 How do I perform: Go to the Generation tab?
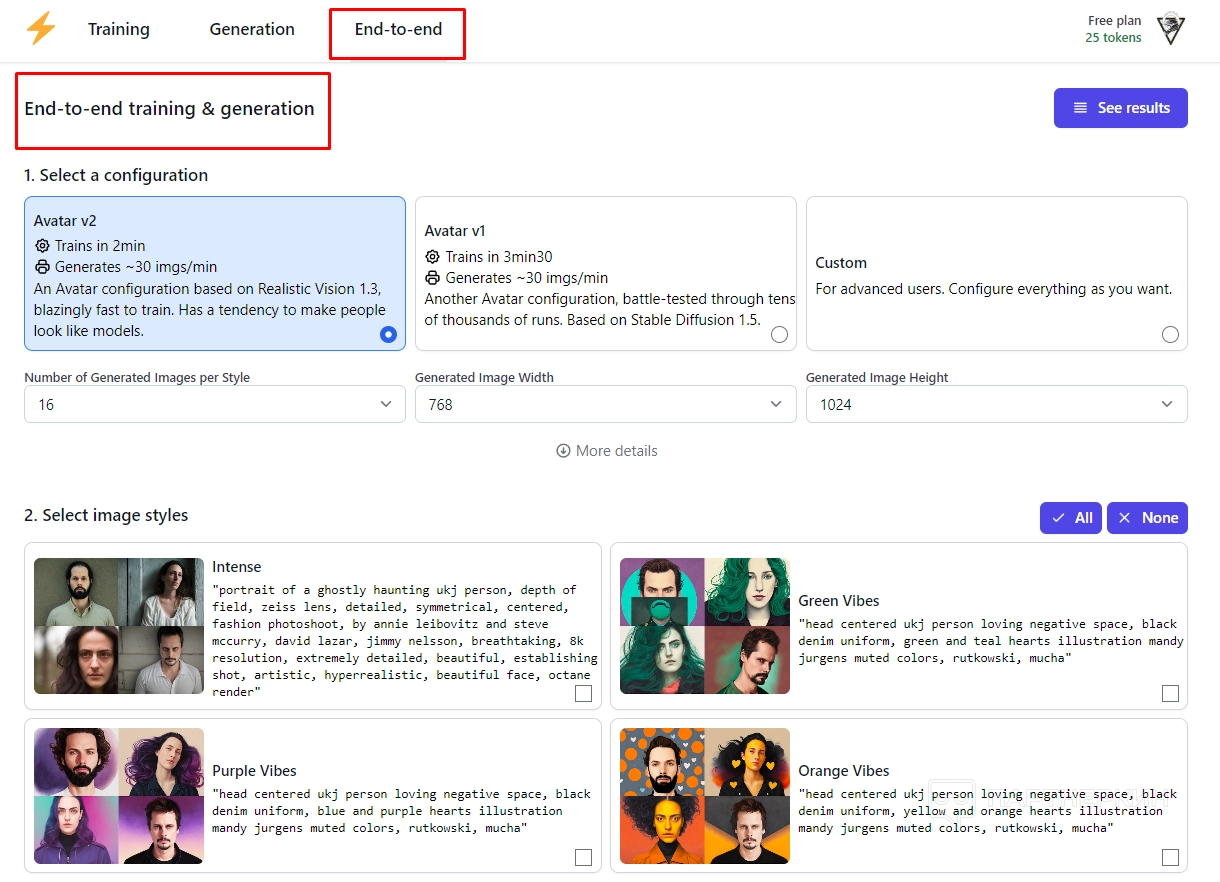(252, 30)
